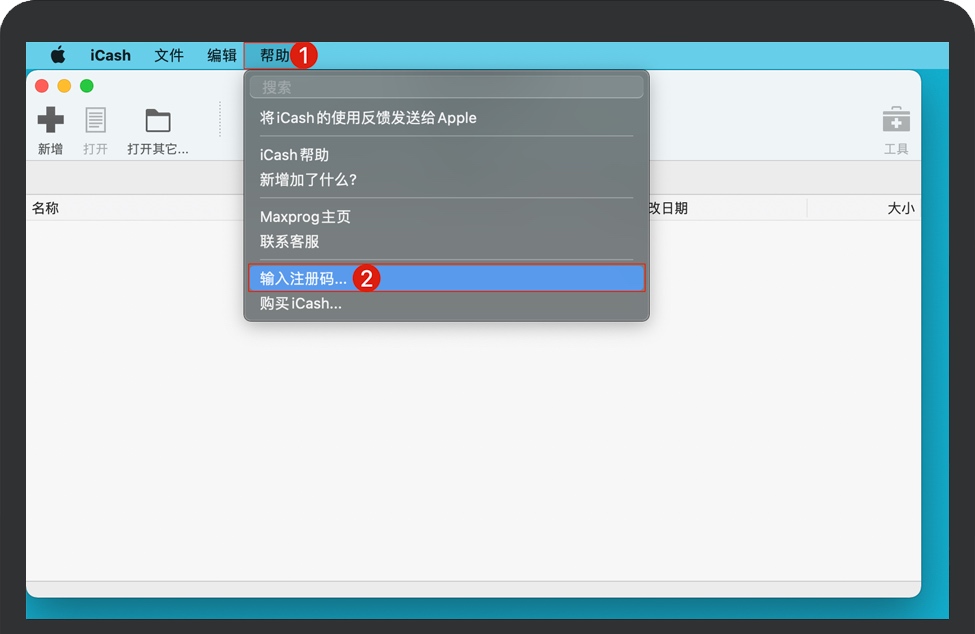Select 联系客服 menu entry

[x=446, y=241]
